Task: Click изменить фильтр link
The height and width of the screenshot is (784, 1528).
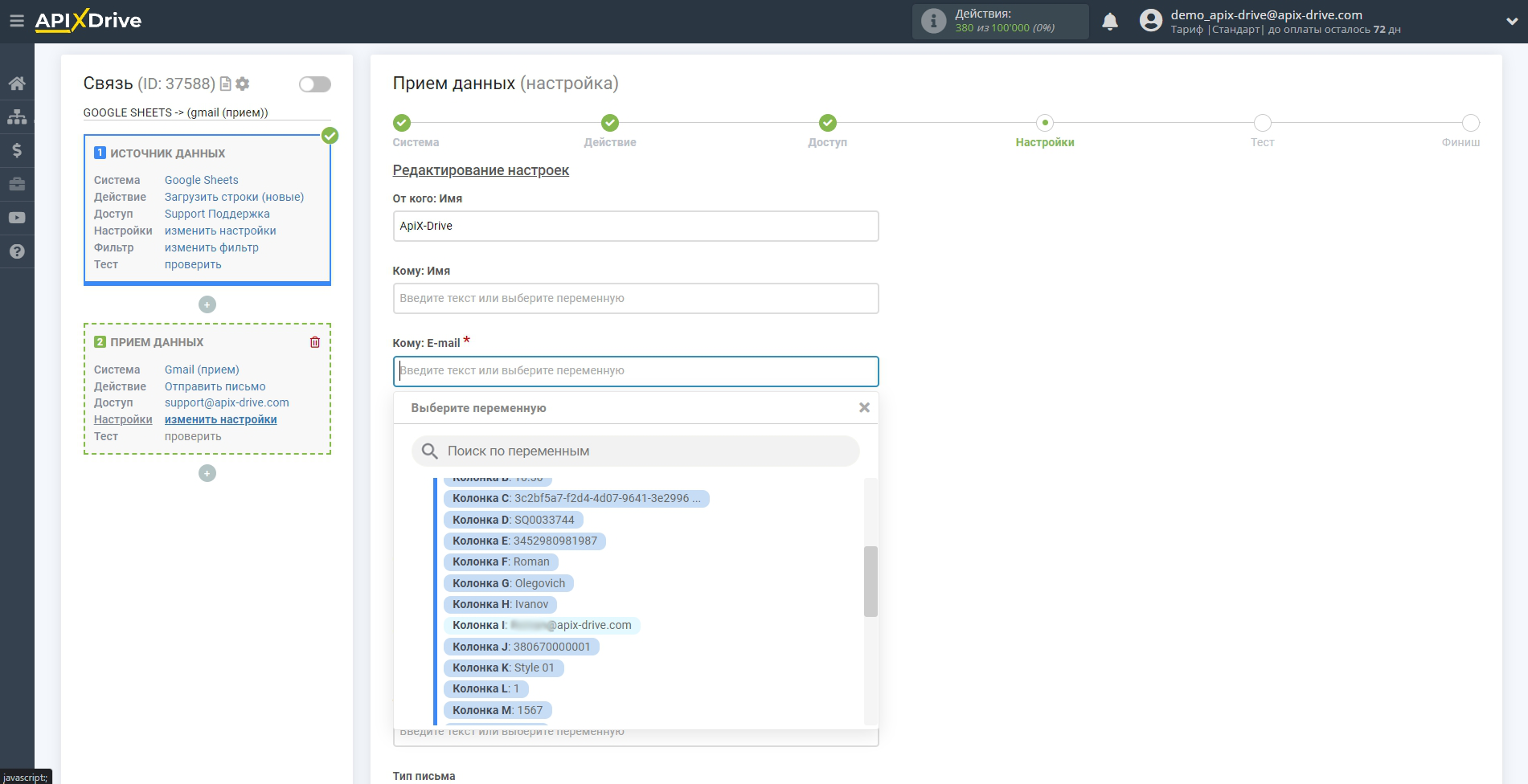Action: [x=211, y=247]
